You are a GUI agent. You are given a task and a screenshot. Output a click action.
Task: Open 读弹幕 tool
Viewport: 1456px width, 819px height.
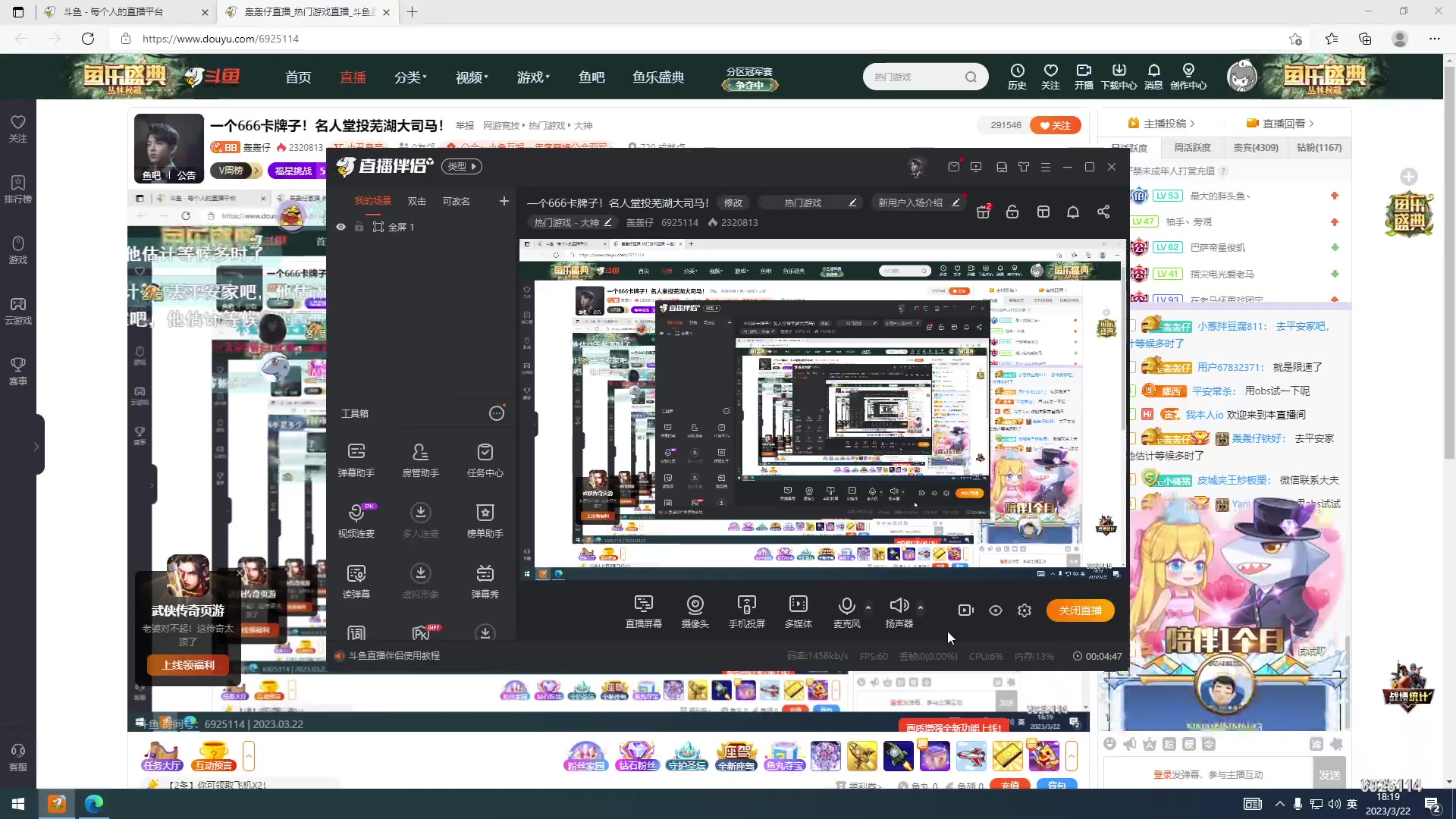click(356, 581)
